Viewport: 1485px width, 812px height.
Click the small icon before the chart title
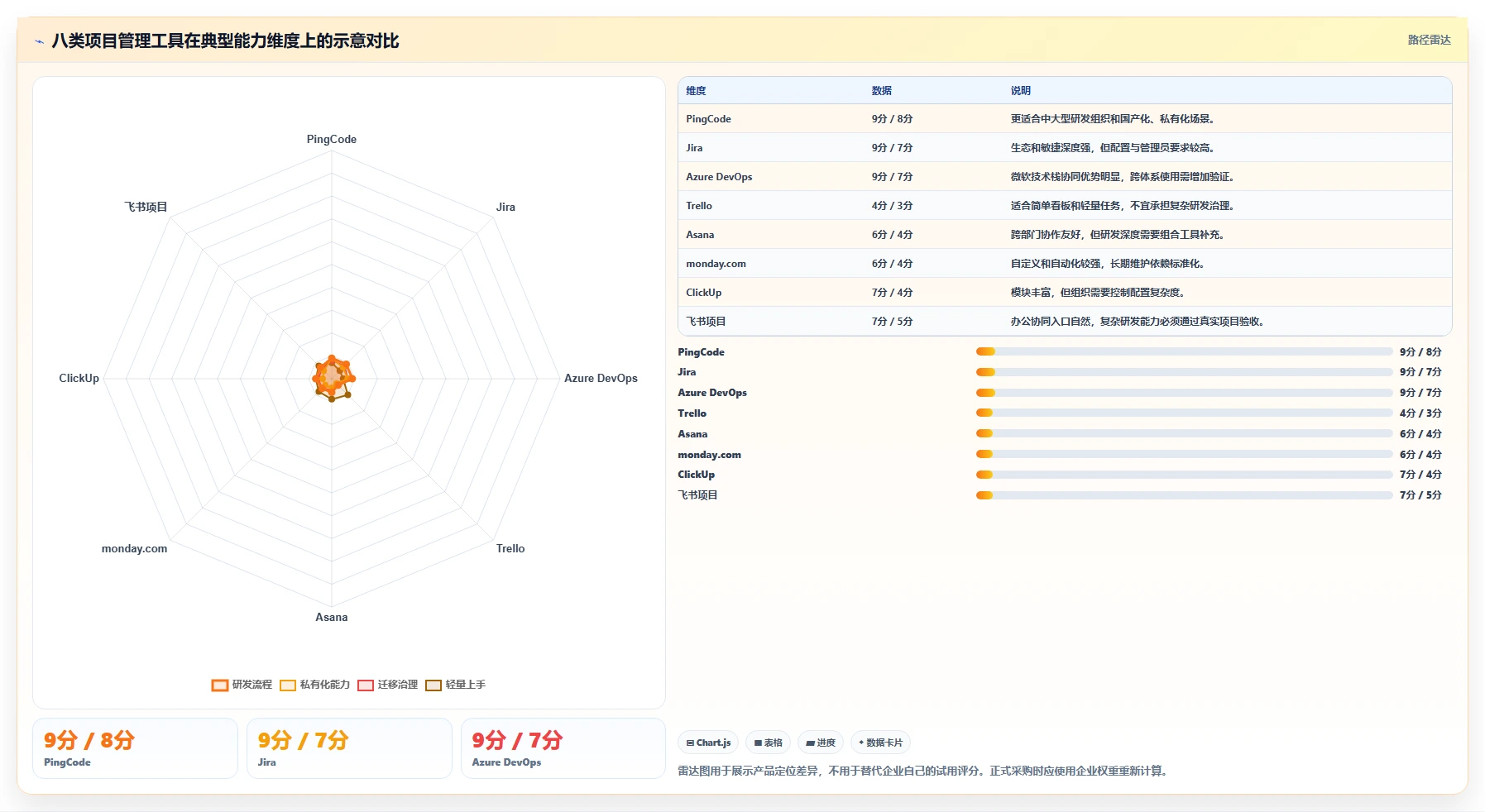click(39, 41)
